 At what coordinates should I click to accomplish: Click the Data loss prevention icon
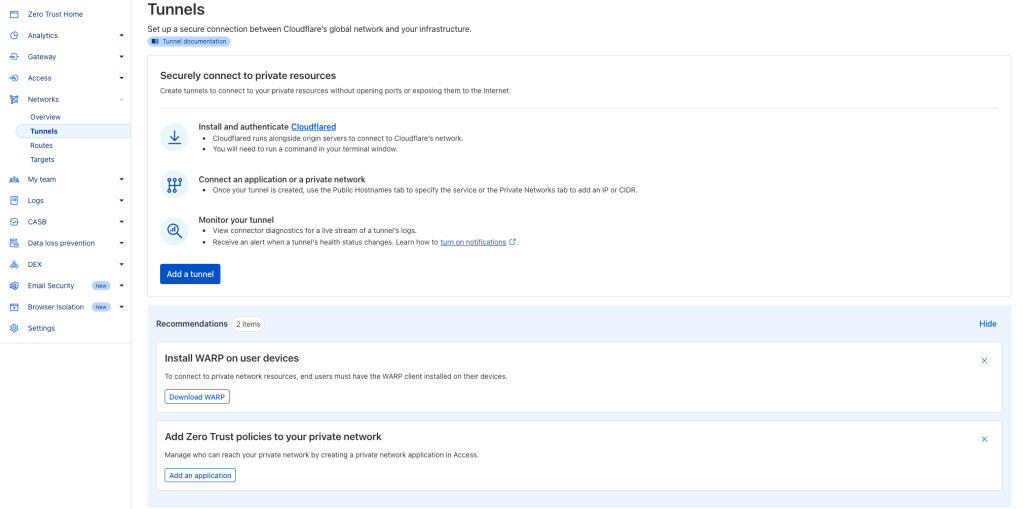14,243
